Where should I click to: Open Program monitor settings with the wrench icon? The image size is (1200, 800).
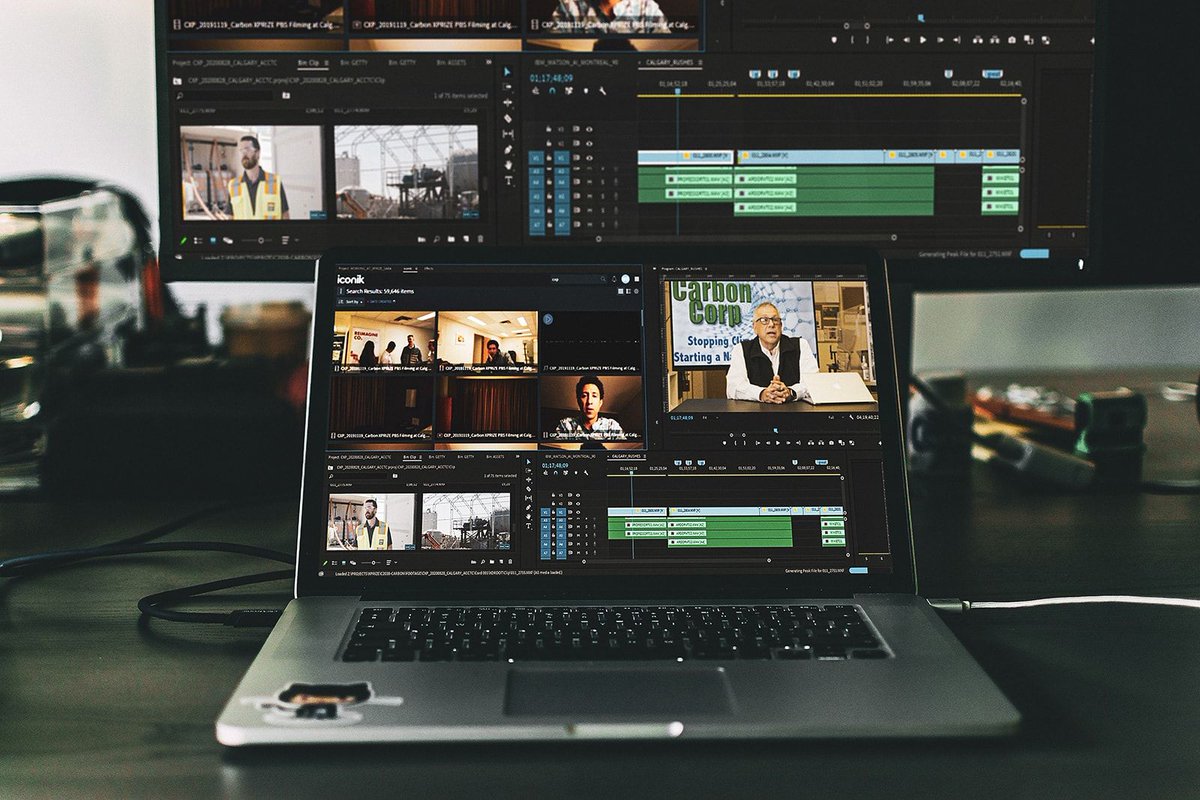[851, 417]
